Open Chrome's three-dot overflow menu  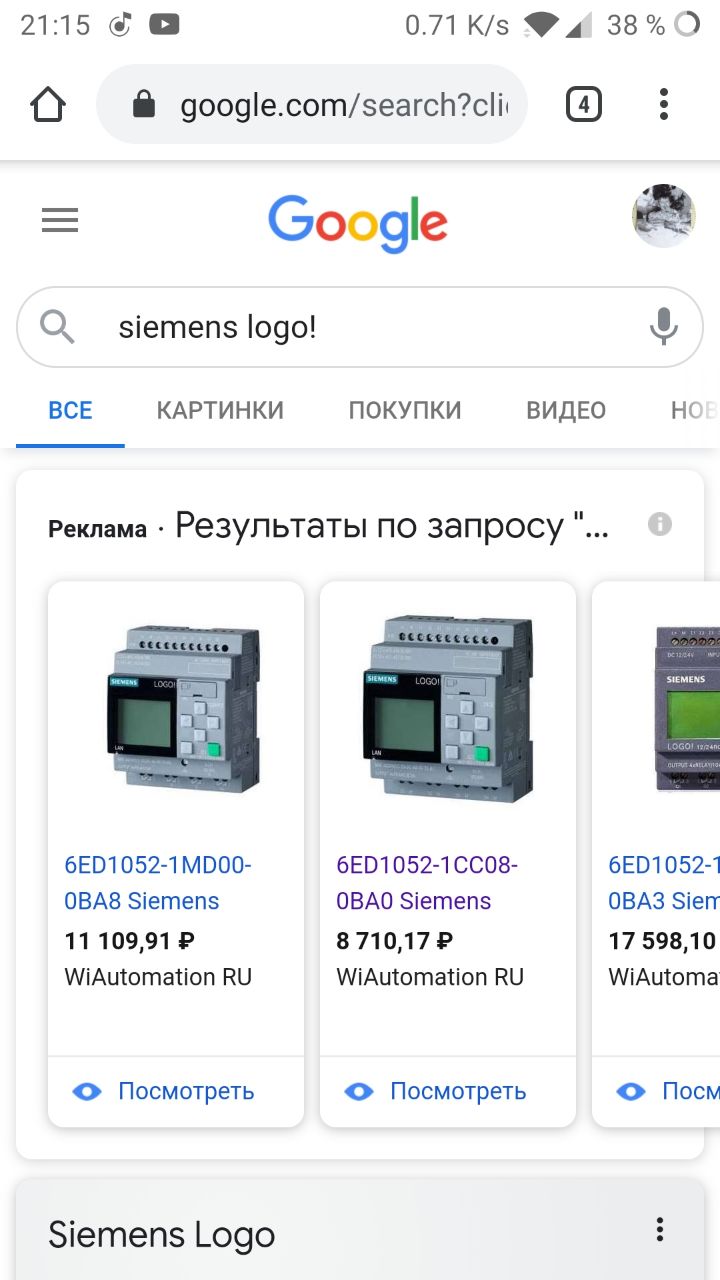coord(664,104)
